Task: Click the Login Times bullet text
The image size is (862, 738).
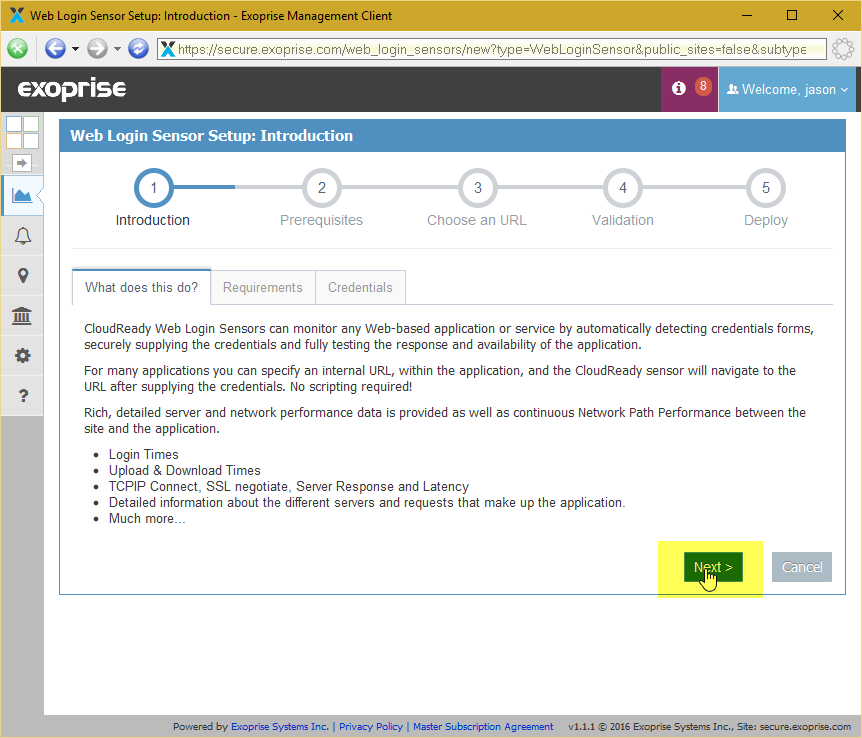Action: (143, 455)
